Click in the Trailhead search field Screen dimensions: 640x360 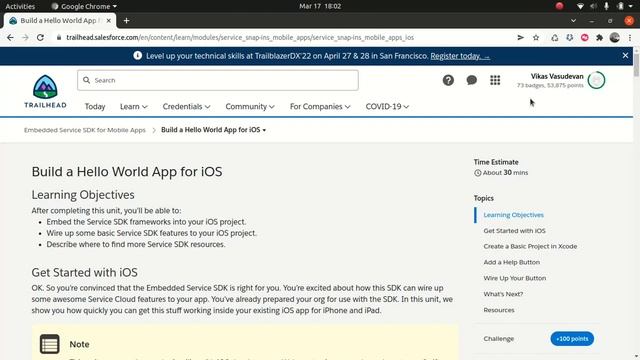tap(218, 80)
